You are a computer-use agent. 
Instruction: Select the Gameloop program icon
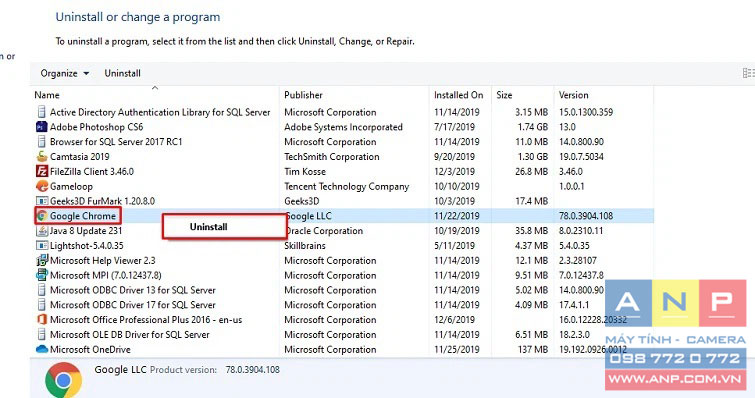42,186
